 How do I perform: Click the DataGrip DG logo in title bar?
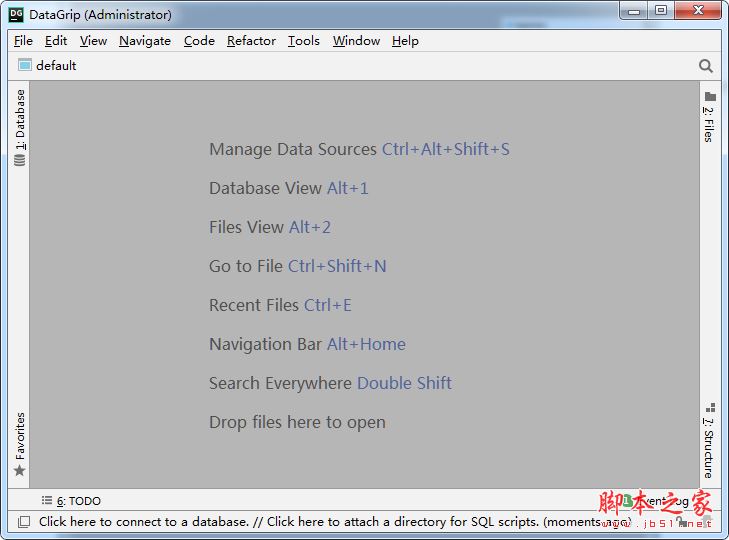pos(16,14)
